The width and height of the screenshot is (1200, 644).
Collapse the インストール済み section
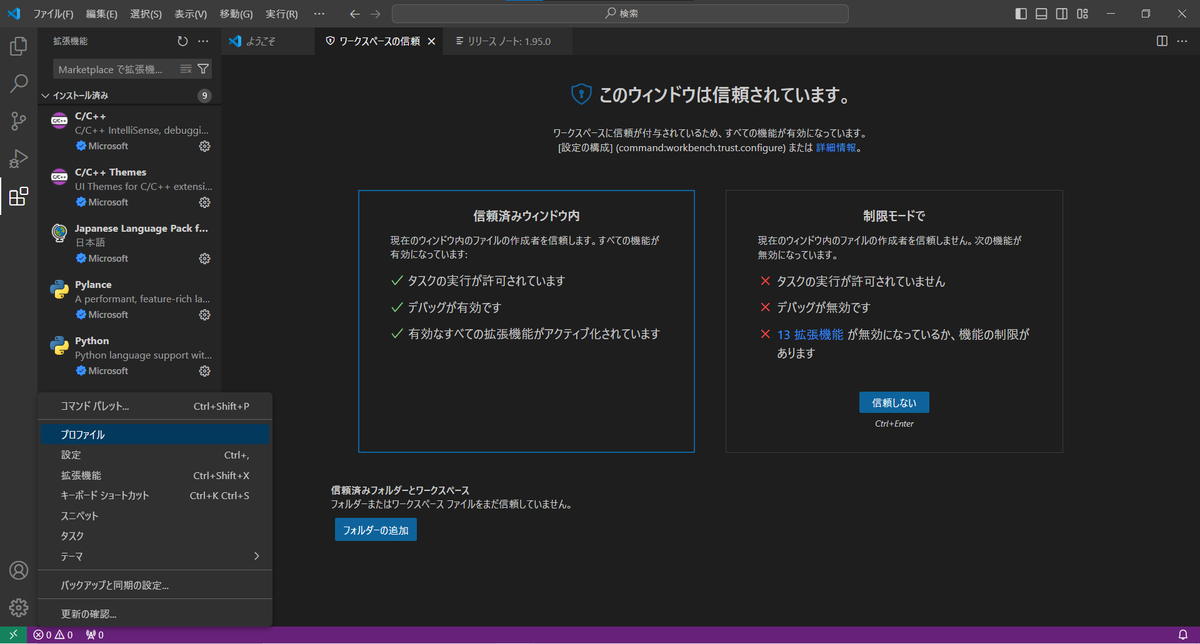click(x=45, y=96)
